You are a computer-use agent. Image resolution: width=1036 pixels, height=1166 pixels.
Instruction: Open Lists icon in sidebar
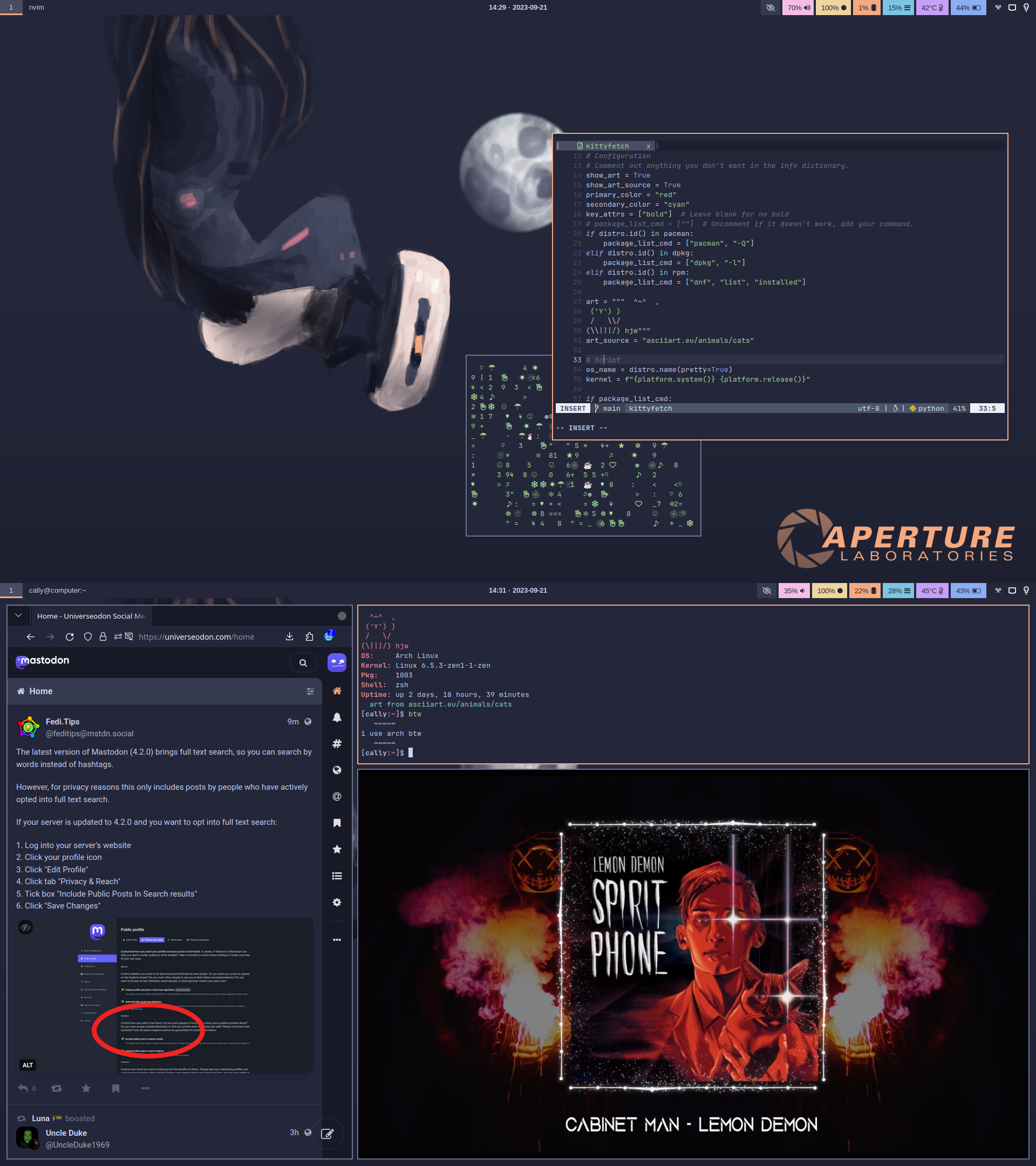point(337,876)
